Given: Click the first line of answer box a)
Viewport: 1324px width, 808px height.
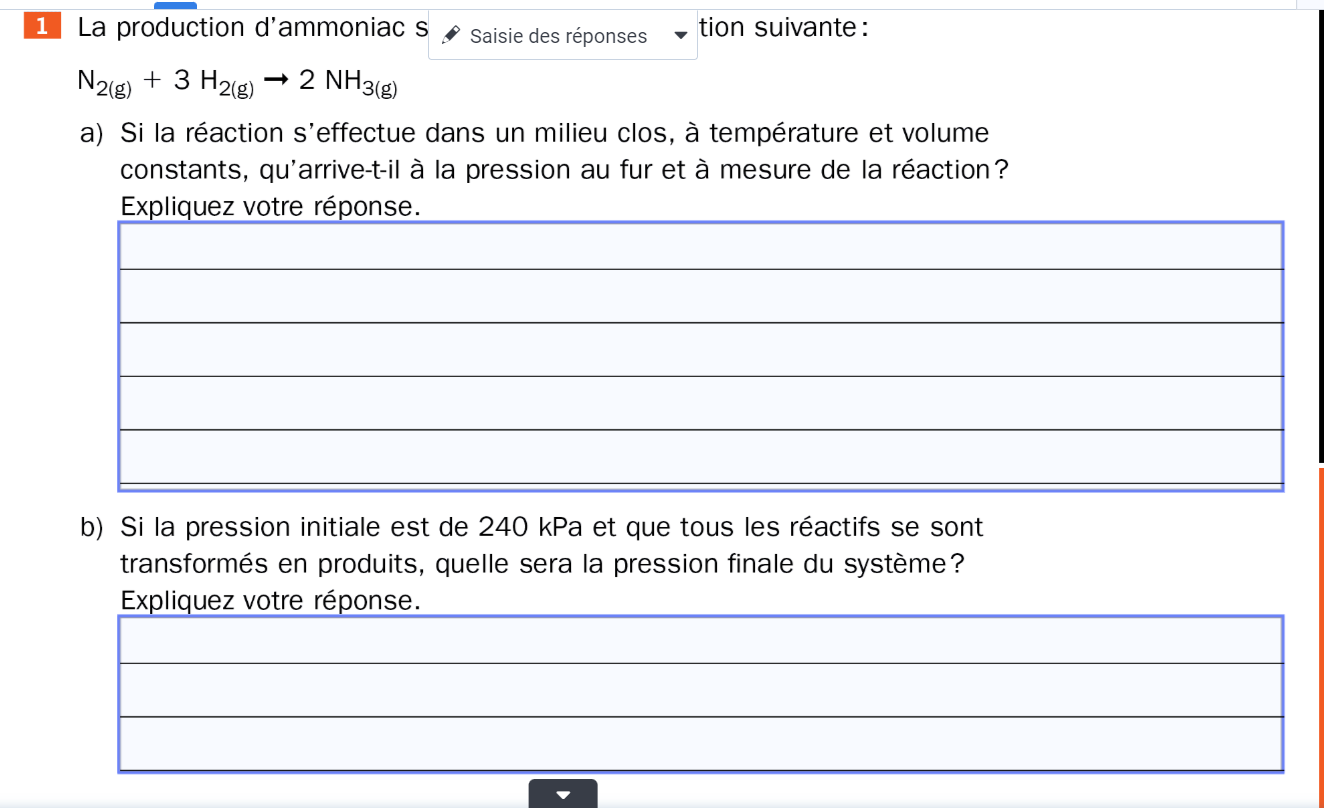Looking at the screenshot, I should coord(700,247).
